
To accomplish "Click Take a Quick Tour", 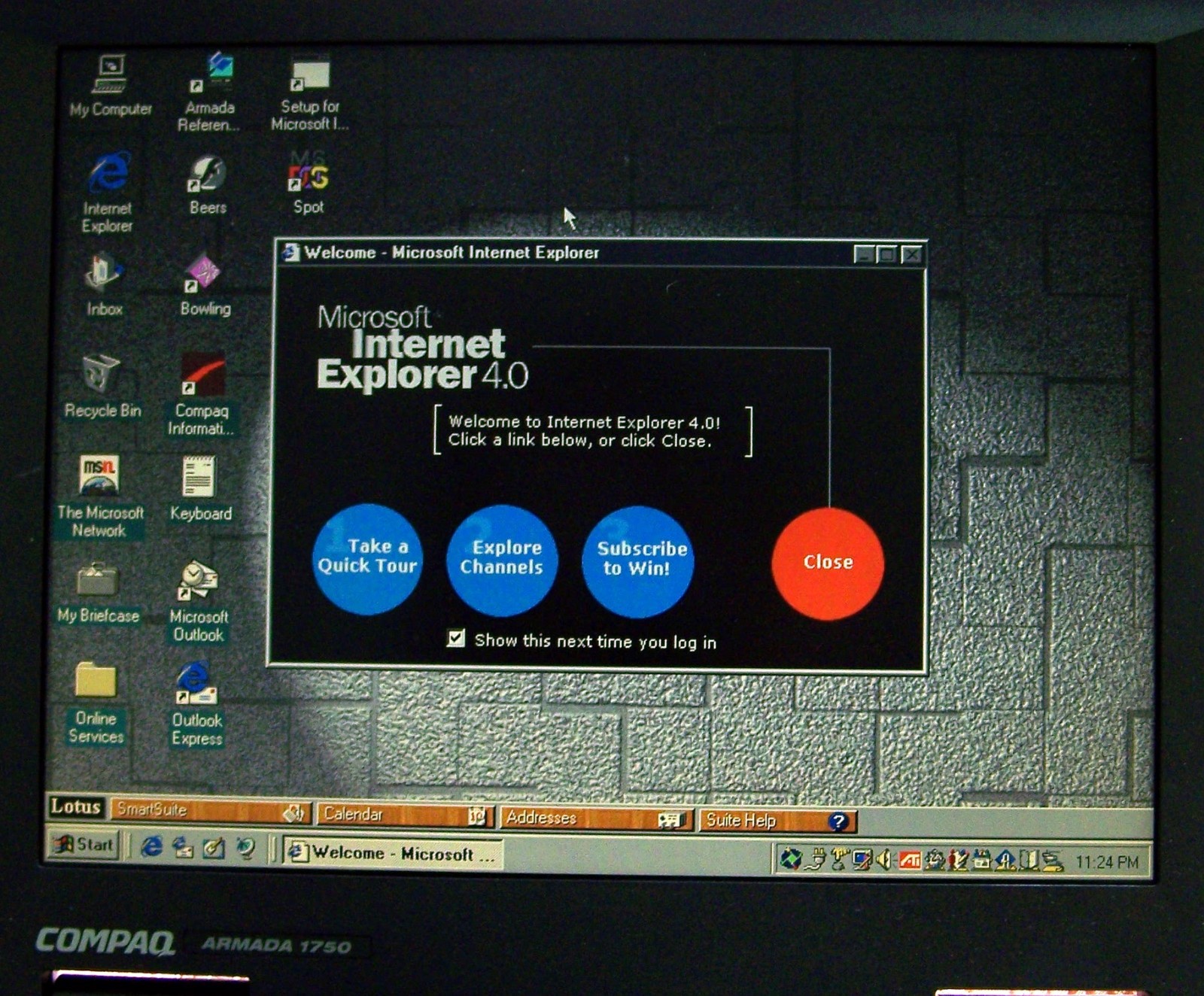I will pyautogui.click(x=367, y=558).
